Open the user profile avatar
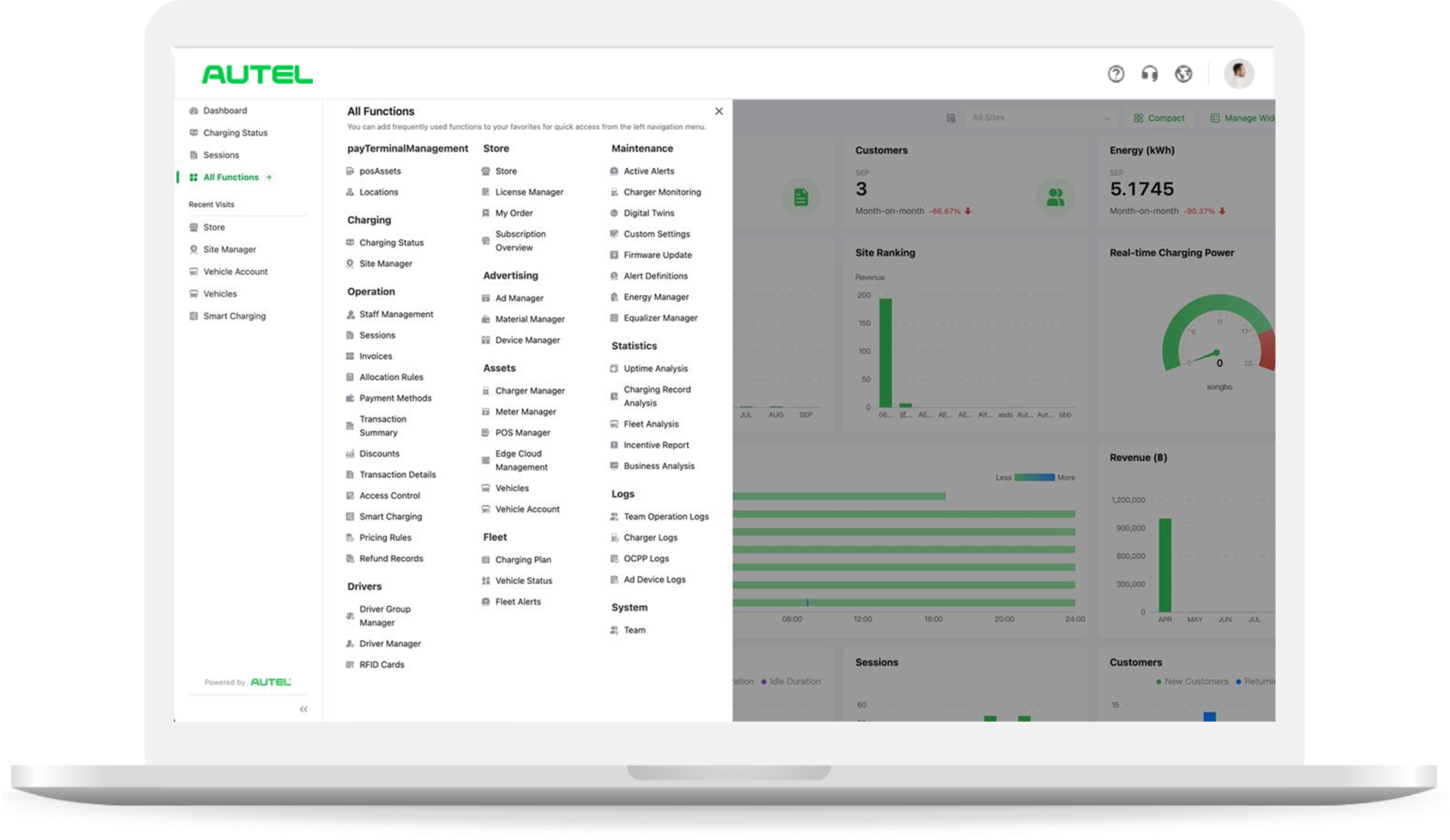Image resolution: width=1450 pixels, height=840 pixels. pyautogui.click(x=1238, y=74)
